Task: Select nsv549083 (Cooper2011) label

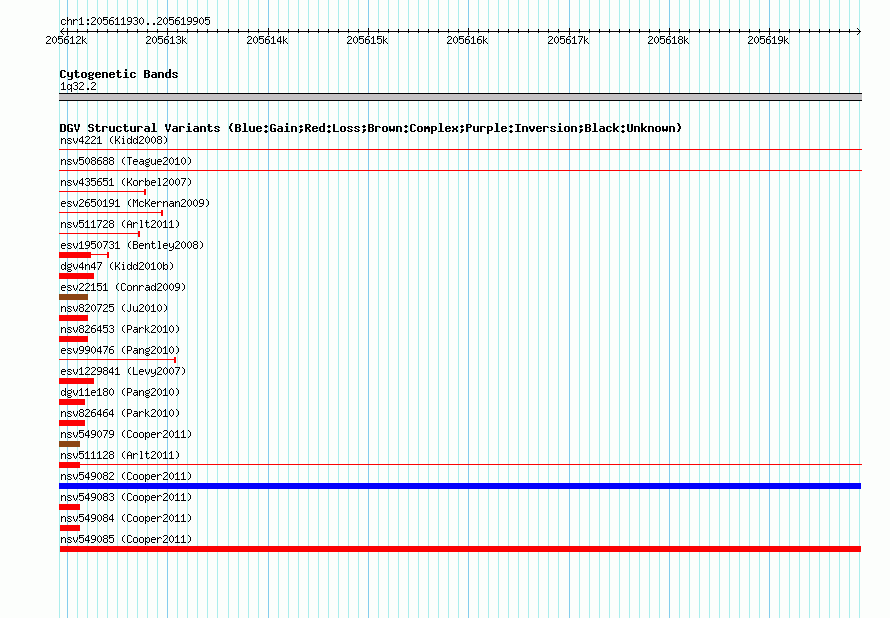Action: tap(126, 497)
